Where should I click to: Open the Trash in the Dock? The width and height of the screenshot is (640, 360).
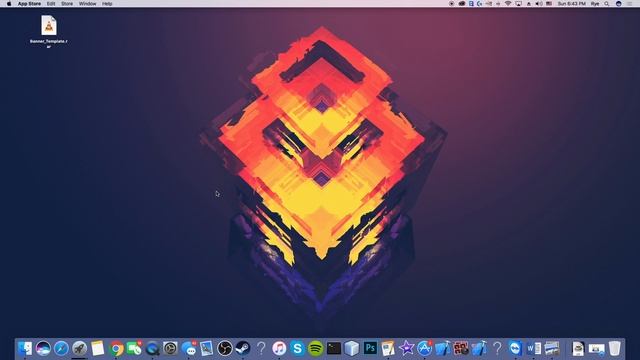(x=615, y=348)
